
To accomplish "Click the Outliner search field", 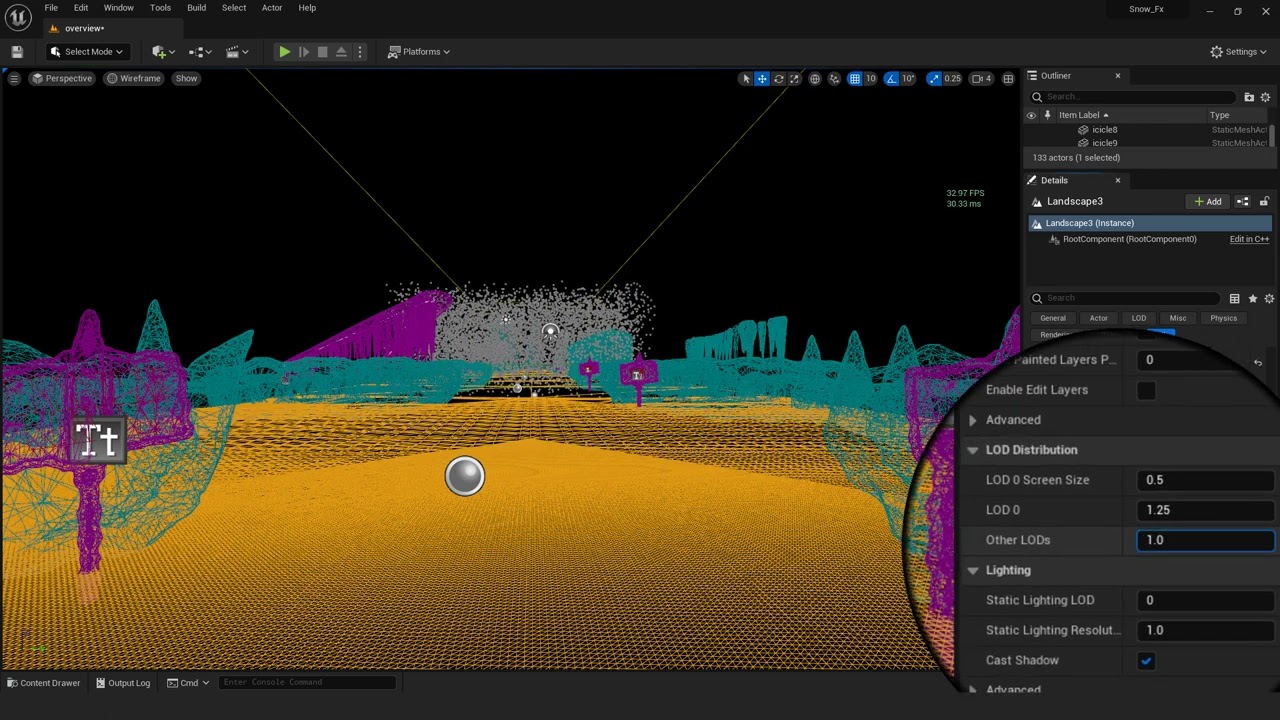I will click(x=1134, y=97).
